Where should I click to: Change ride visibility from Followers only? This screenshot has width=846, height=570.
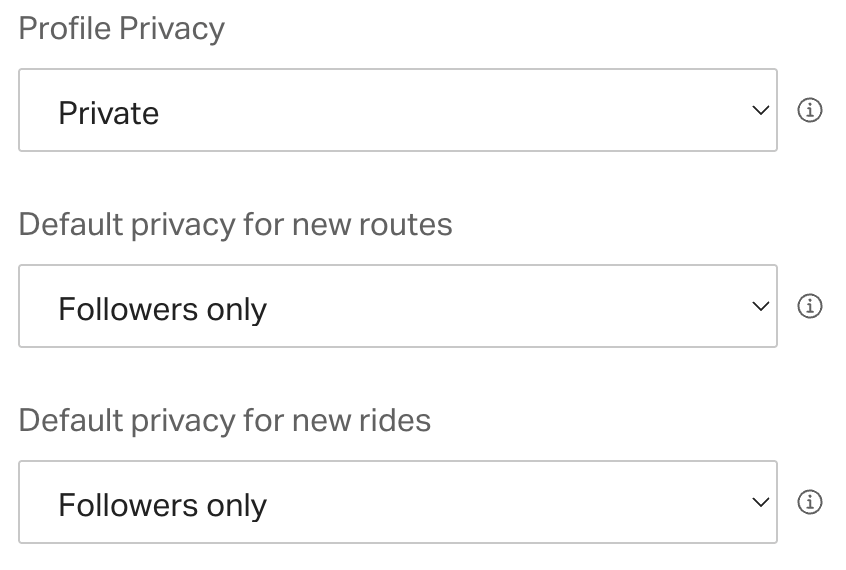click(398, 502)
